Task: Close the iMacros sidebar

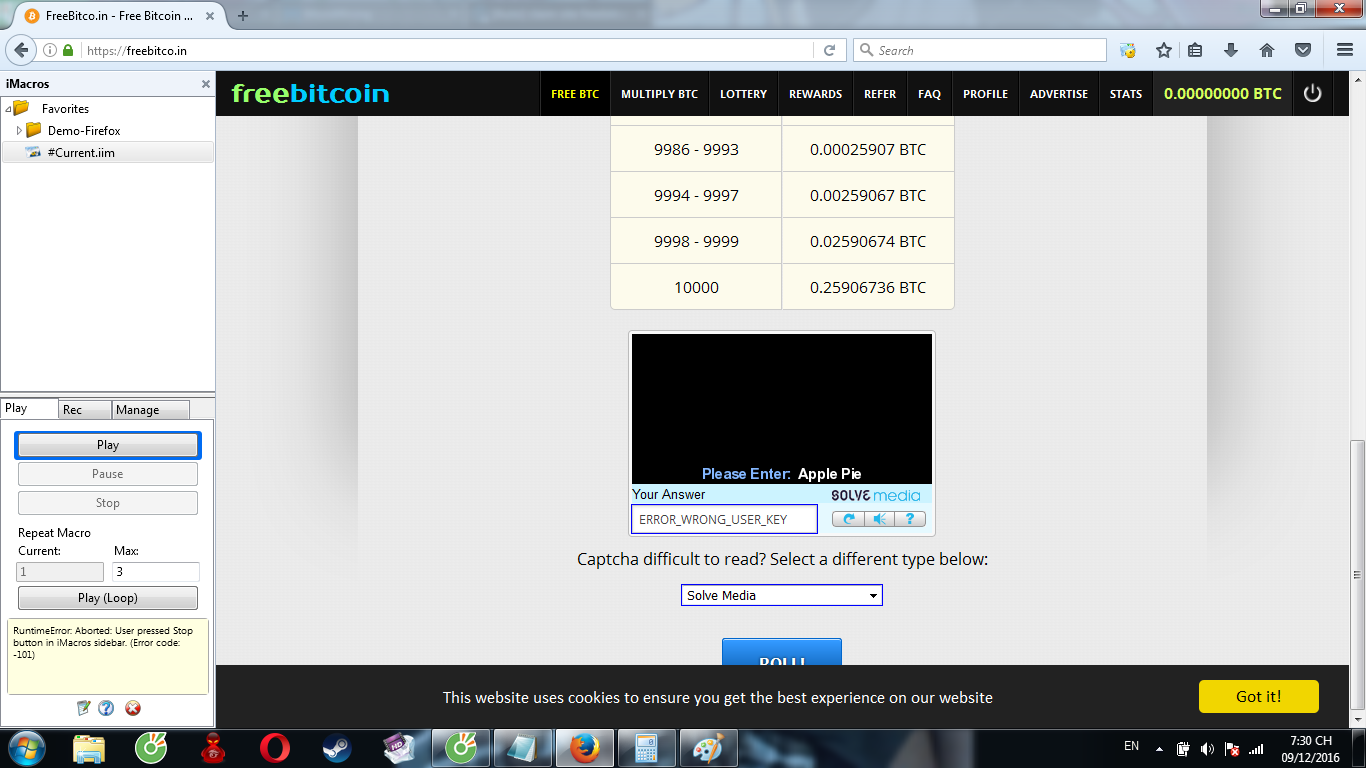Action: click(206, 84)
